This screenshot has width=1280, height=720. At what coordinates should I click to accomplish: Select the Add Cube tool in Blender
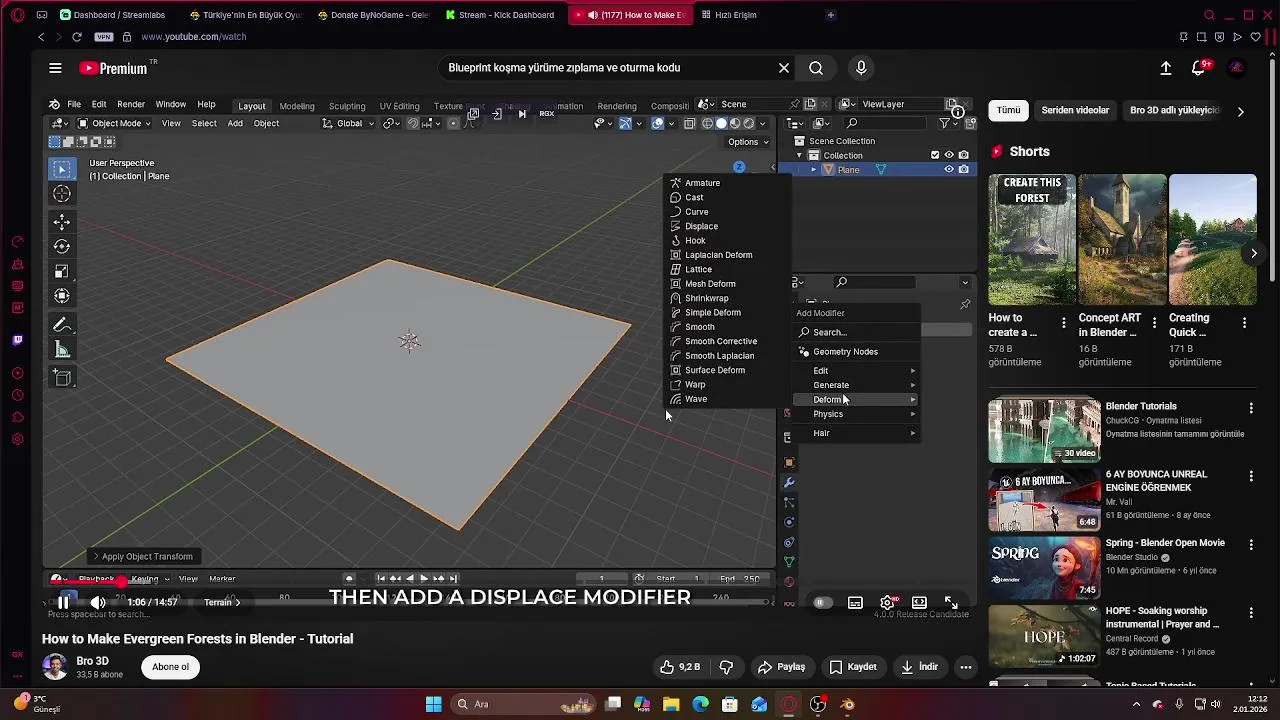(x=62, y=377)
